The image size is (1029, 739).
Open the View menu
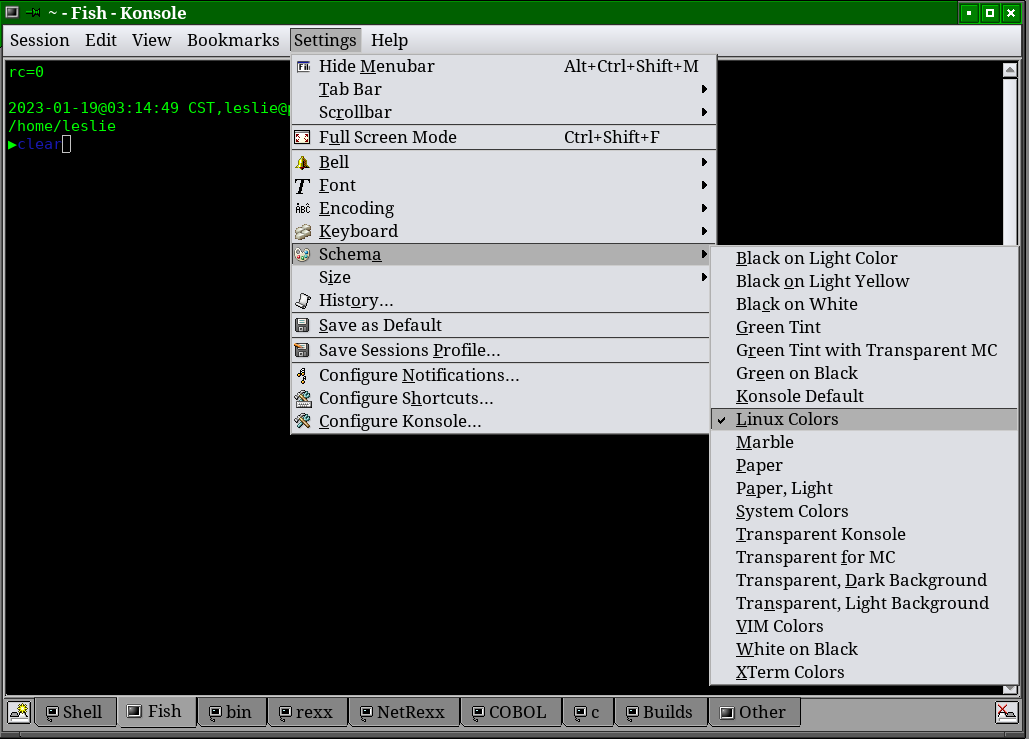click(x=152, y=40)
